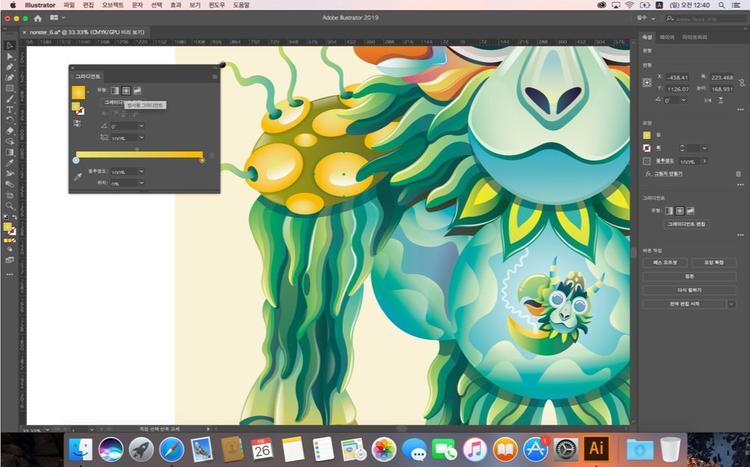The image size is (750, 467).
Task: Click the 모양 확장 button
Action: (714, 263)
